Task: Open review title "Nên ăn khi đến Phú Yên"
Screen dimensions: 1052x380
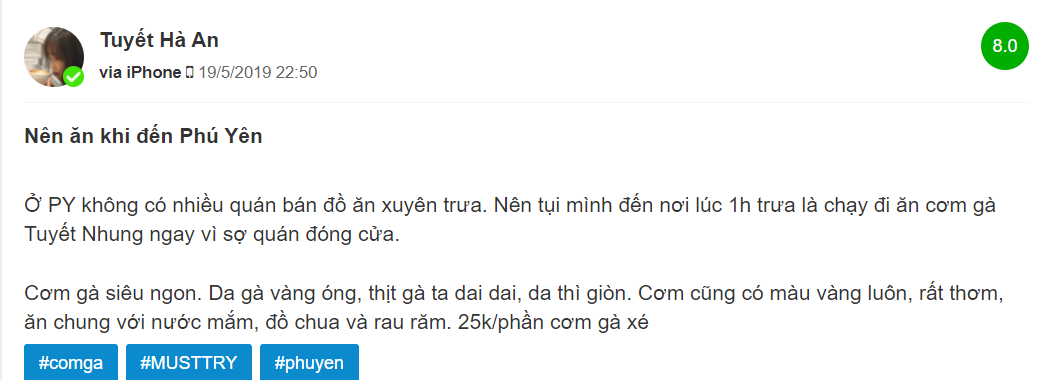Action: (143, 136)
